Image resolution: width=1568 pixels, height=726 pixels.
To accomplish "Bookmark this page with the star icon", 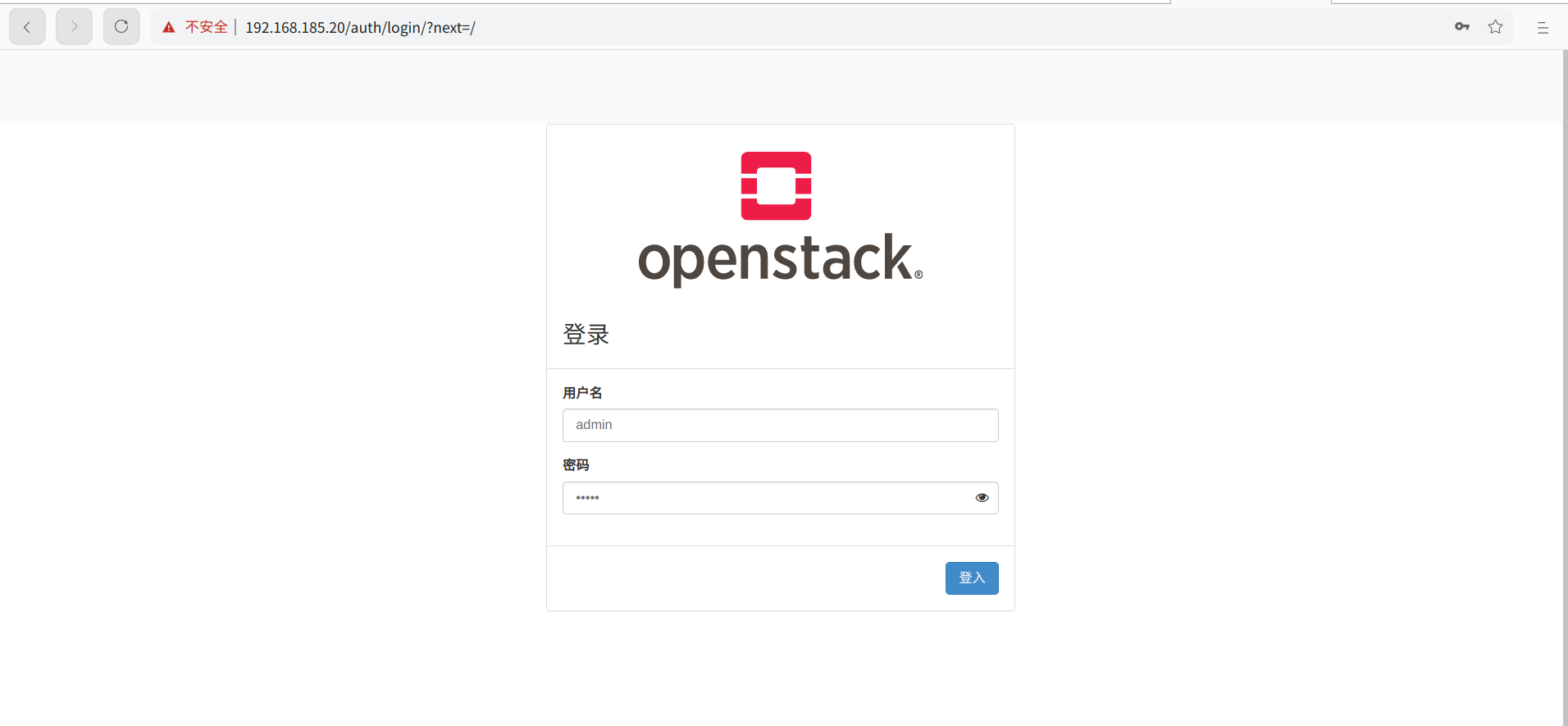I will (x=1496, y=27).
